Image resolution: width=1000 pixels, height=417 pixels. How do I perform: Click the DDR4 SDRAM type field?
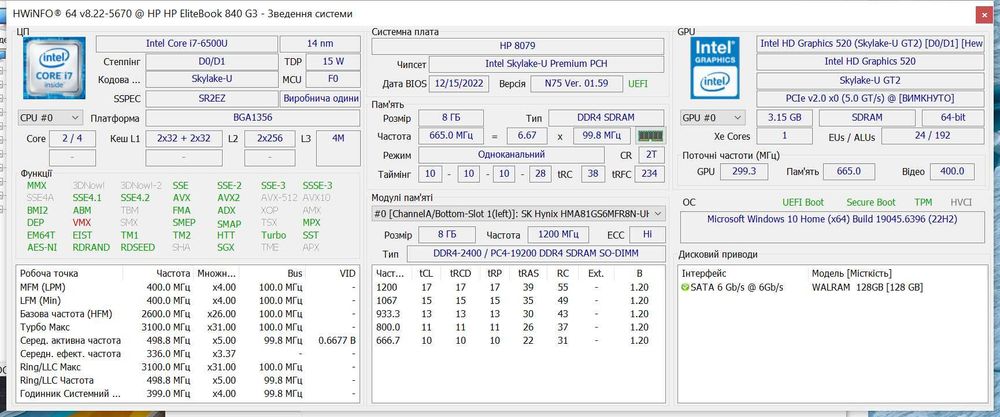coord(606,118)
